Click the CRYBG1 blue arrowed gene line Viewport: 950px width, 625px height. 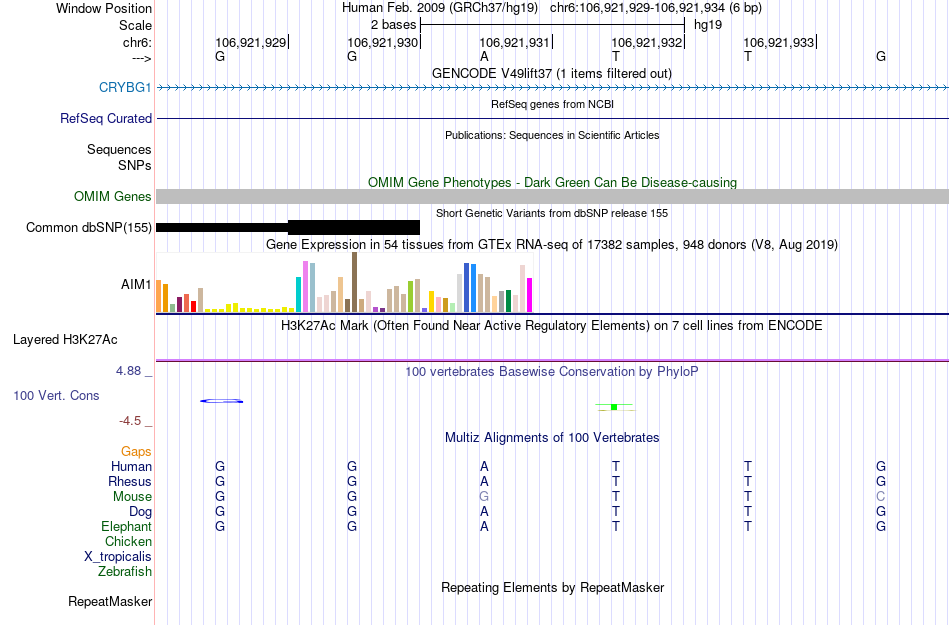point(552,88)
